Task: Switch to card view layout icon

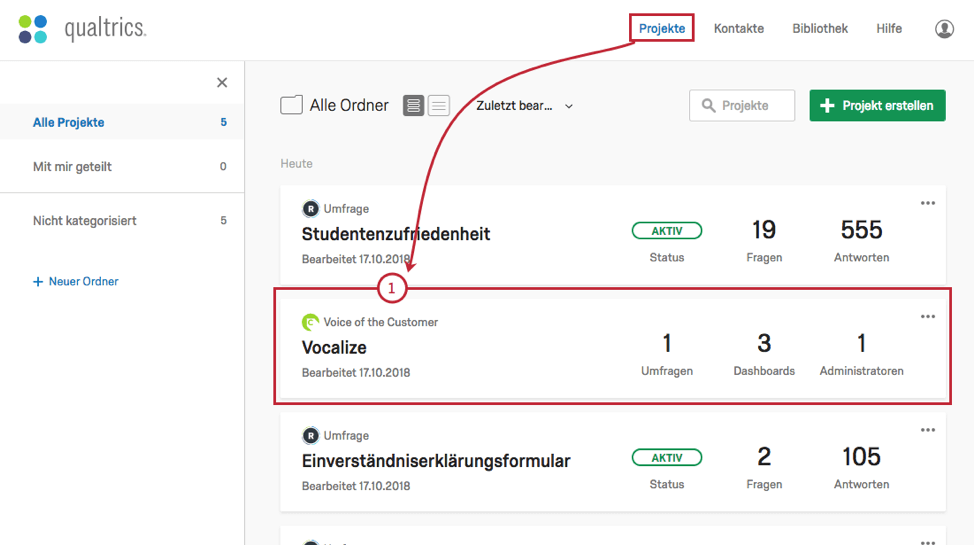Action: [x=413, y=106]
